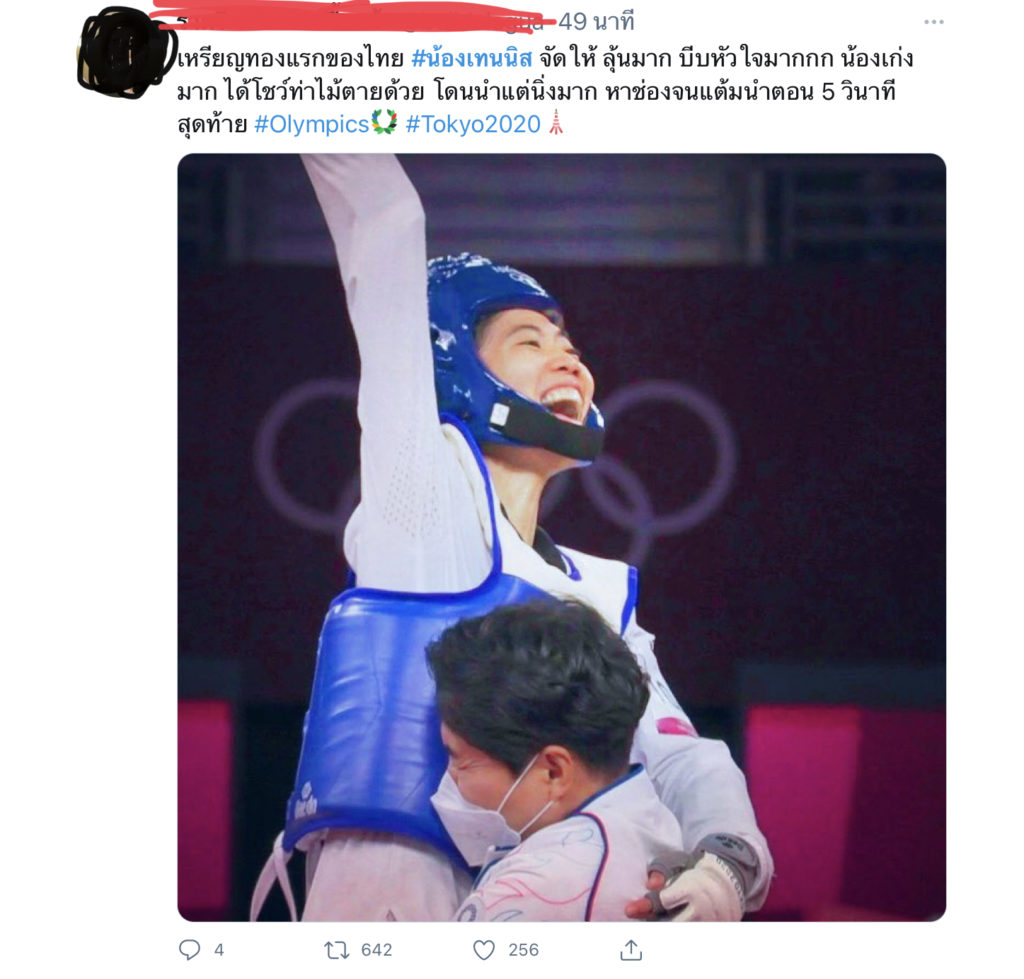Follow the #Olympics hashtag link
Image resolution: width=1024 pixels, height=979 pixels.
[x=312, y=124]
